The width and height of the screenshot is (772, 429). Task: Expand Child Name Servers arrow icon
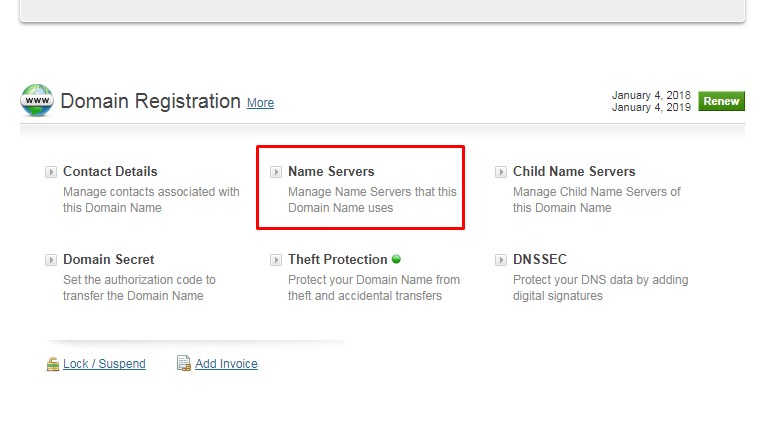[501, 172]
